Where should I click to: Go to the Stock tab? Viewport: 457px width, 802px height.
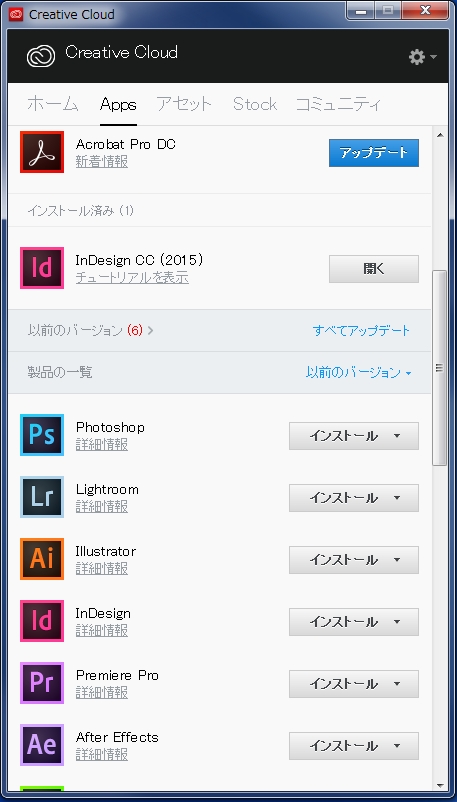tap(255, 104)
